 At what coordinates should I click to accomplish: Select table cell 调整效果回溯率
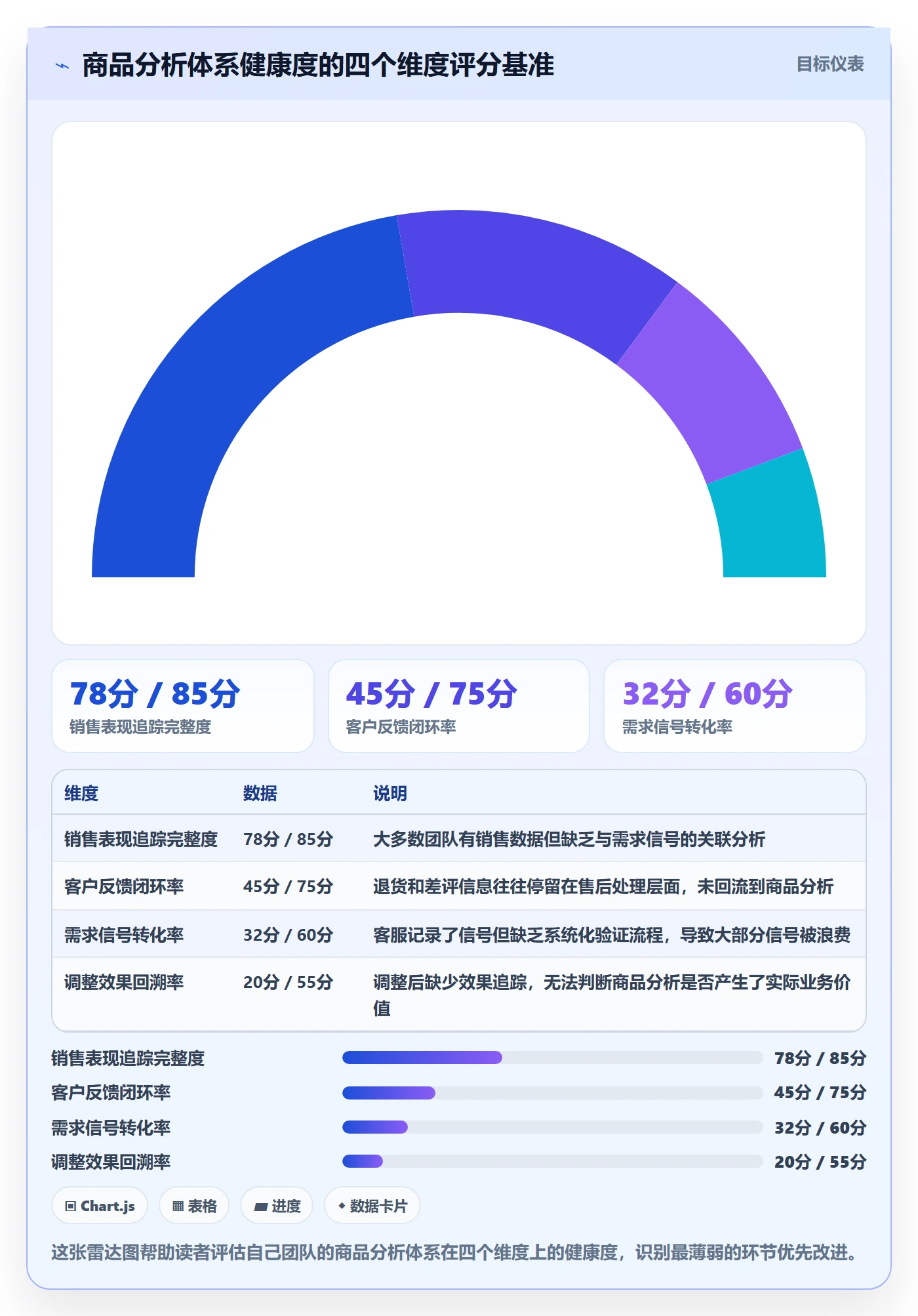pos(124,982)
